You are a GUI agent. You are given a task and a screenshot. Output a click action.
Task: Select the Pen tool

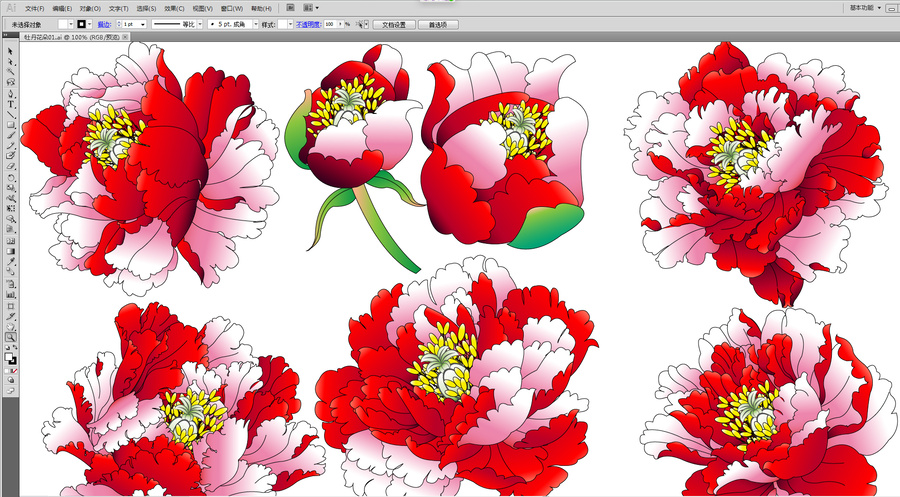pos(10,94)
